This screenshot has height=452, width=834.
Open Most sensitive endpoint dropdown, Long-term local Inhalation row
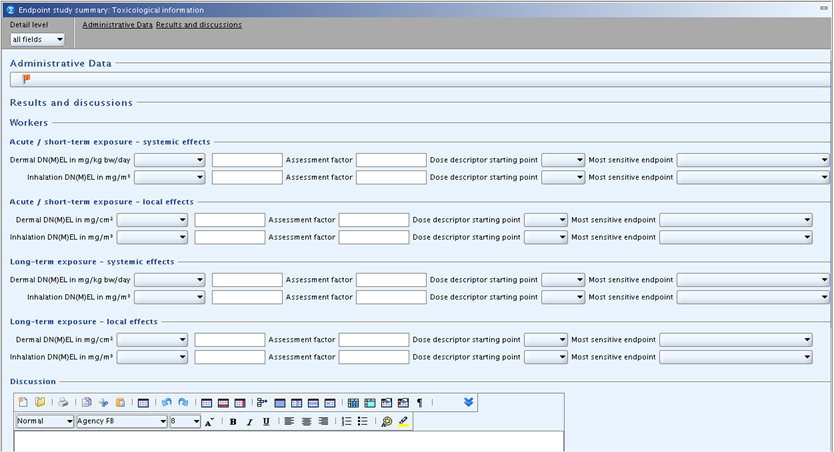pos(736,357)
